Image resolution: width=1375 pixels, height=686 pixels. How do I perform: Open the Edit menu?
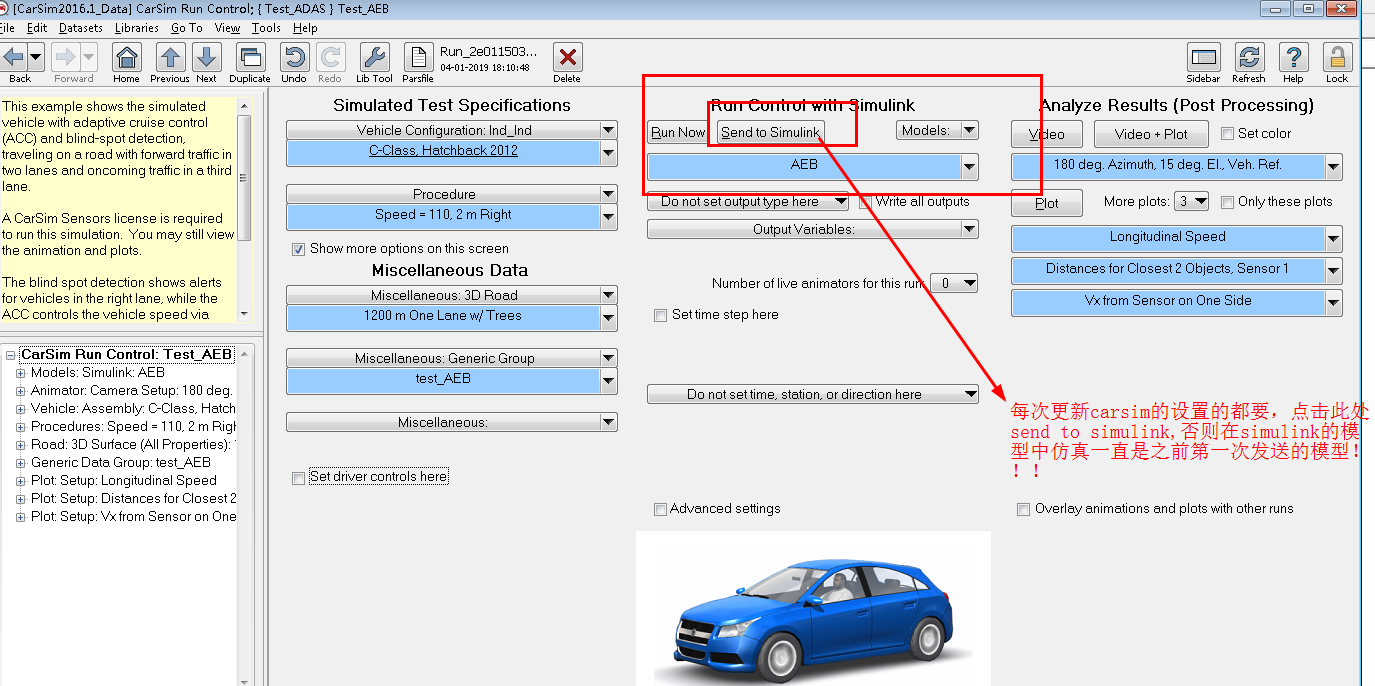click(37, 28)
